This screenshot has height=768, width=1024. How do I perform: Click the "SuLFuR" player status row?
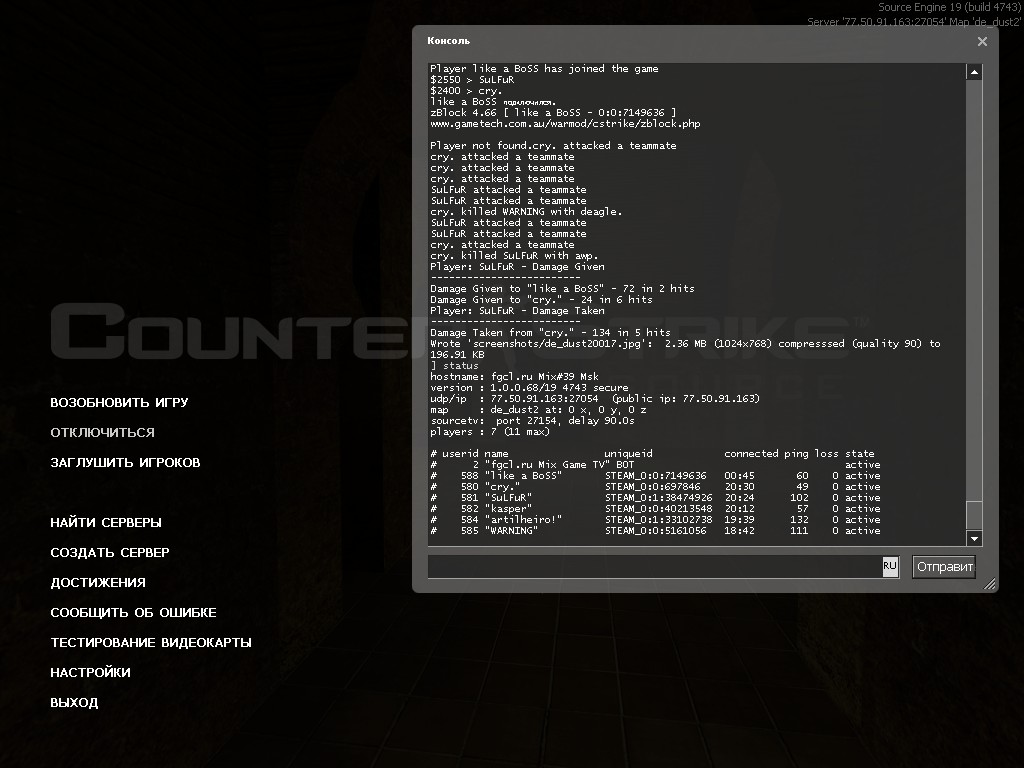[x=655, y=498]
